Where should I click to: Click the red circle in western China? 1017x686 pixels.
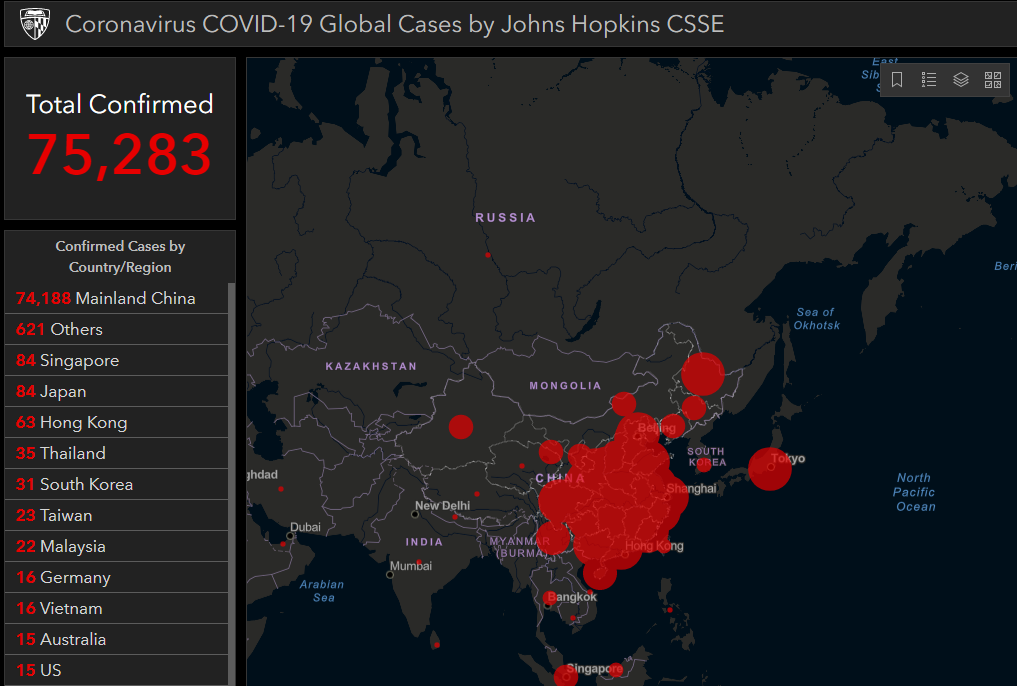coord(461,427)
